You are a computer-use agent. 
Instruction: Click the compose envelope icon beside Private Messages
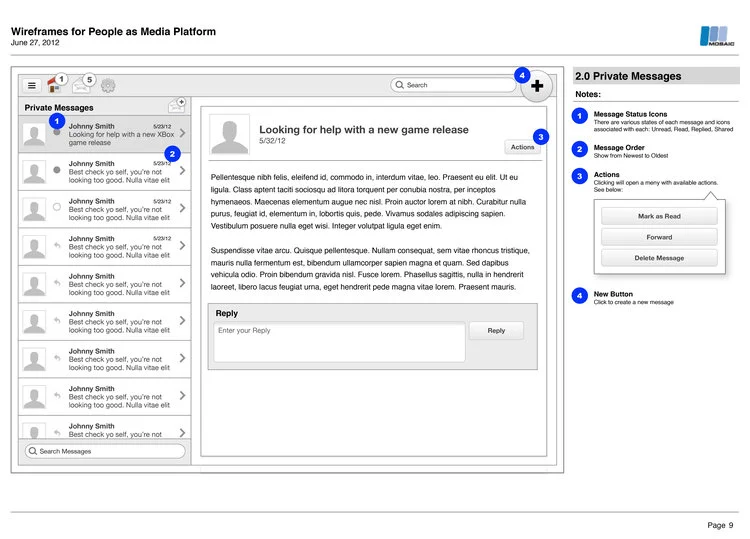pos(176,105)
